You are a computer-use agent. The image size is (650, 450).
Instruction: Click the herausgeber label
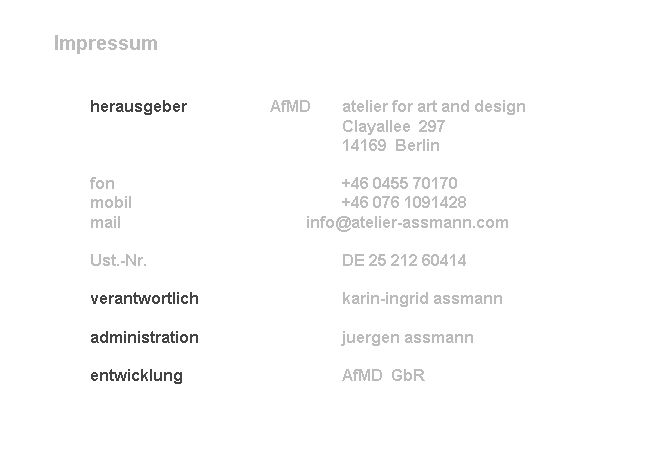click(138, 107)
